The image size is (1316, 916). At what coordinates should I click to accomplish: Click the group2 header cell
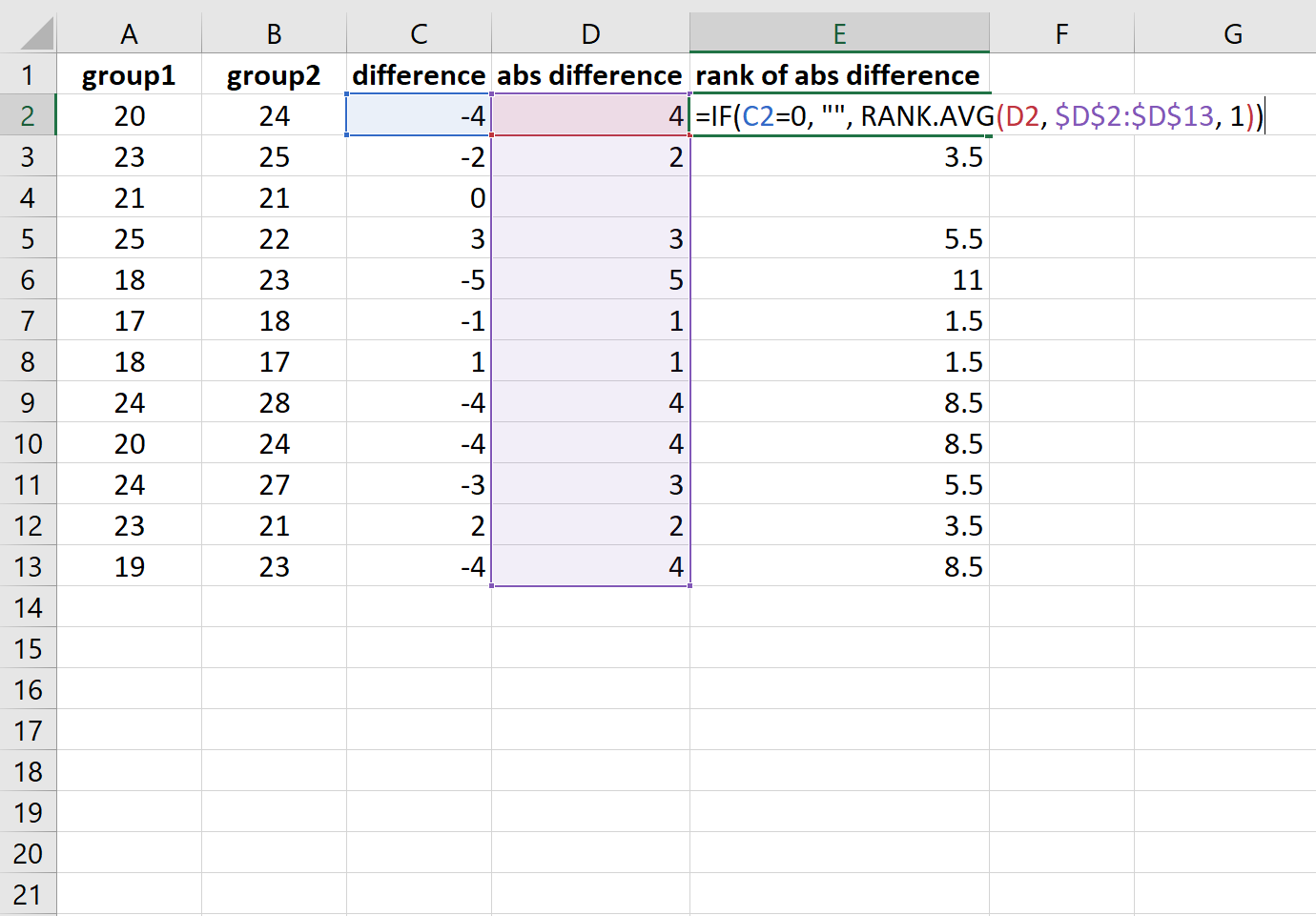[x=273, y=74]
